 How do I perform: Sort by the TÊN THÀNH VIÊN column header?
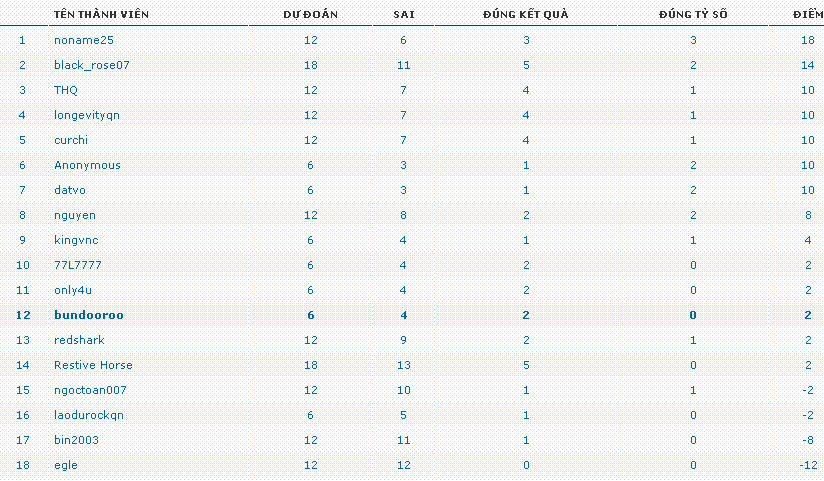point(101,14)
